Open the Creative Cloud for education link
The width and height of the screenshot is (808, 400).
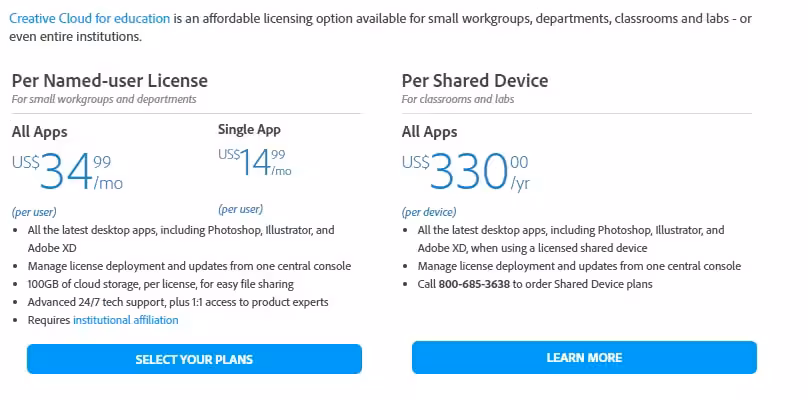pyautogui.click(x=88, y=18)
